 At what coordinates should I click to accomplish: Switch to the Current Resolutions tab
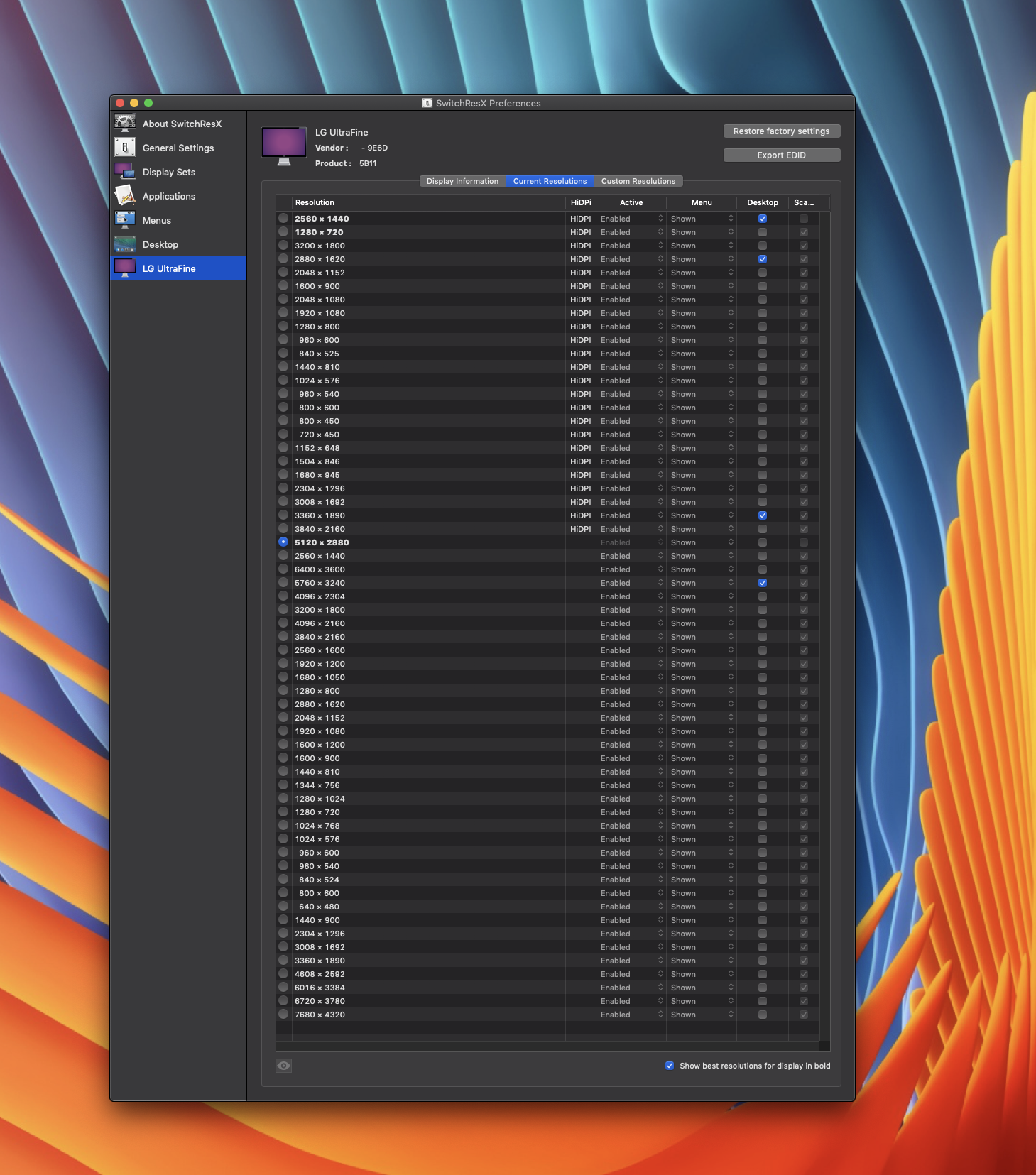550,182
